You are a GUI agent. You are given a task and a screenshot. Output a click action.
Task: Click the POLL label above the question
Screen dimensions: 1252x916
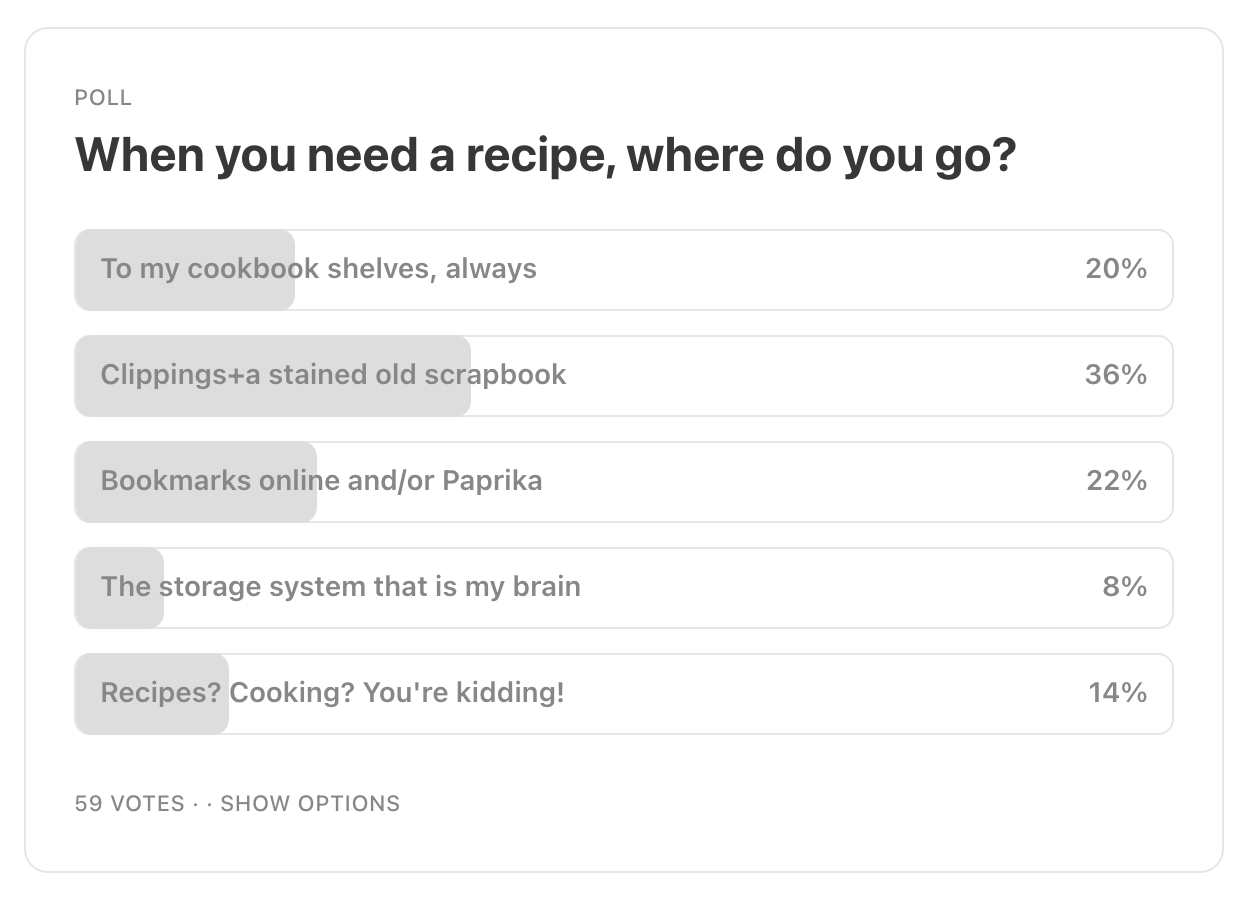pos(103,98)
